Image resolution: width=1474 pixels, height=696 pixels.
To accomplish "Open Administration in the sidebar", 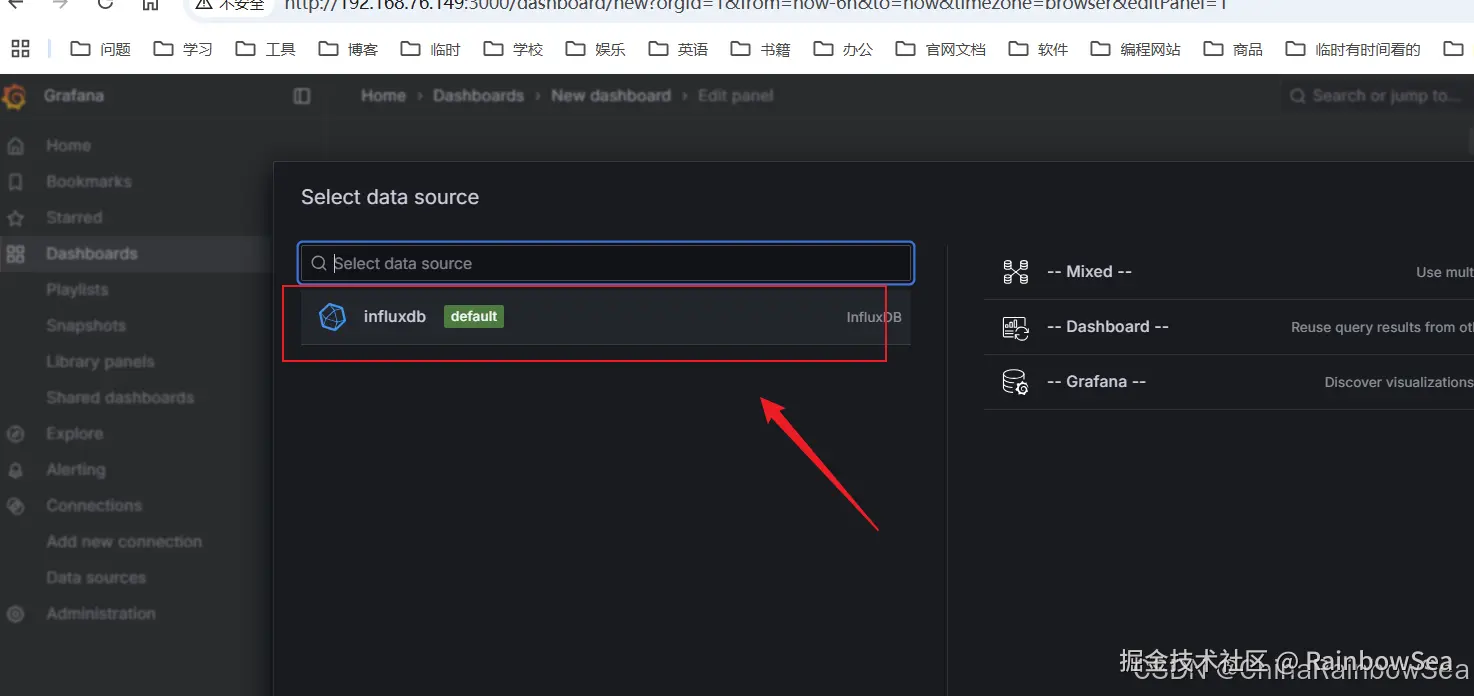I will point(101,613).
